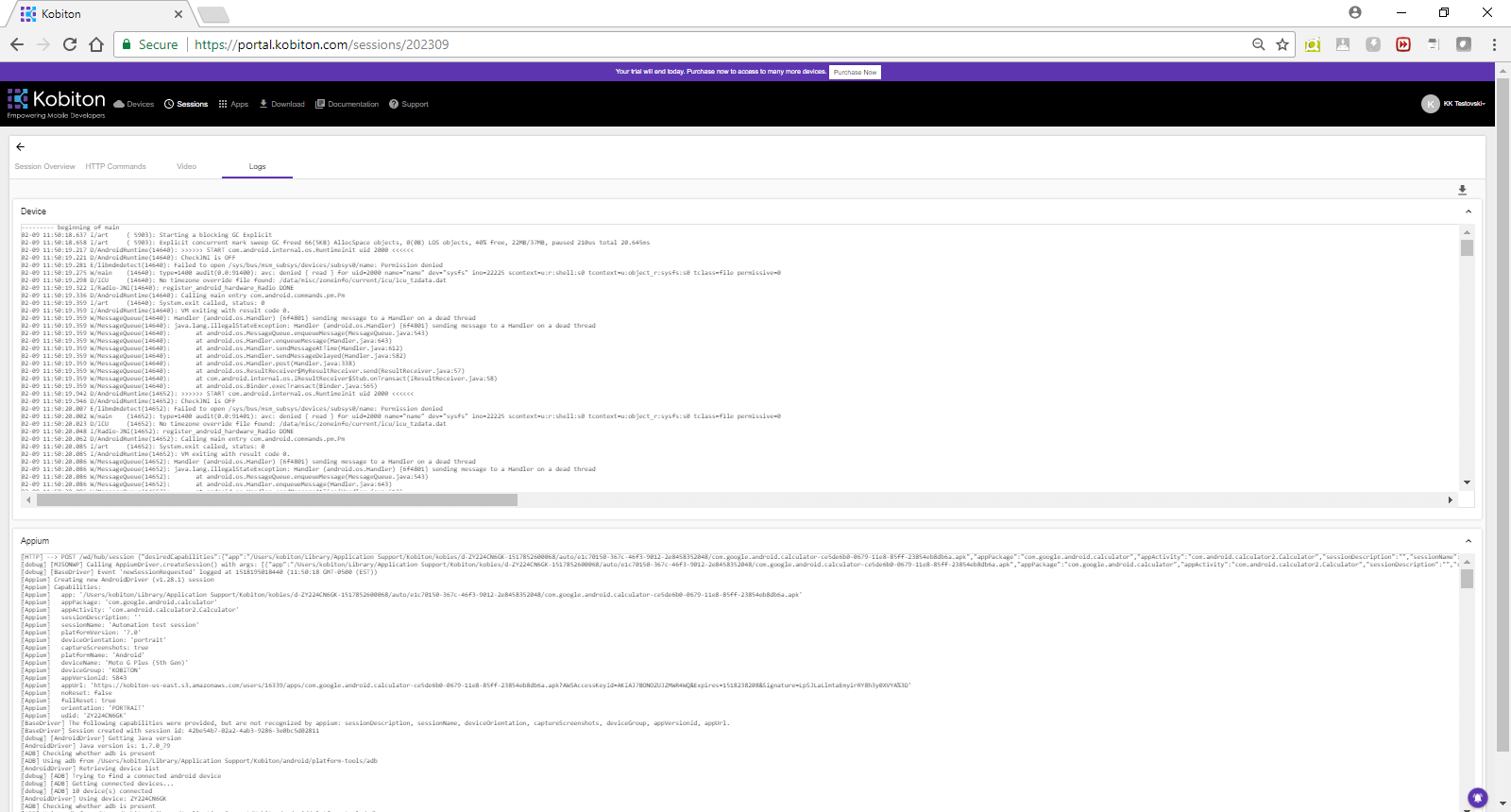
Task: Click the Appium log vertical scrollbar thumb
Action: point(1467,579)
